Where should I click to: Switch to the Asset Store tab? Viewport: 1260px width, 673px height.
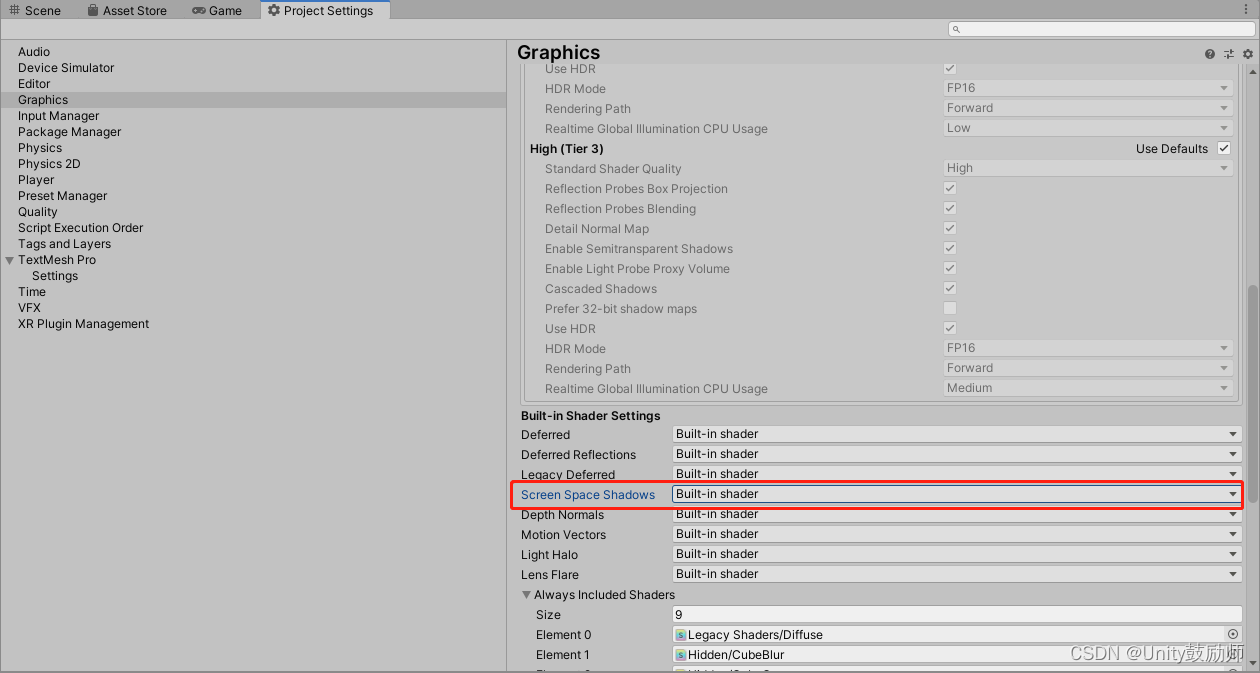click(126, 10)
